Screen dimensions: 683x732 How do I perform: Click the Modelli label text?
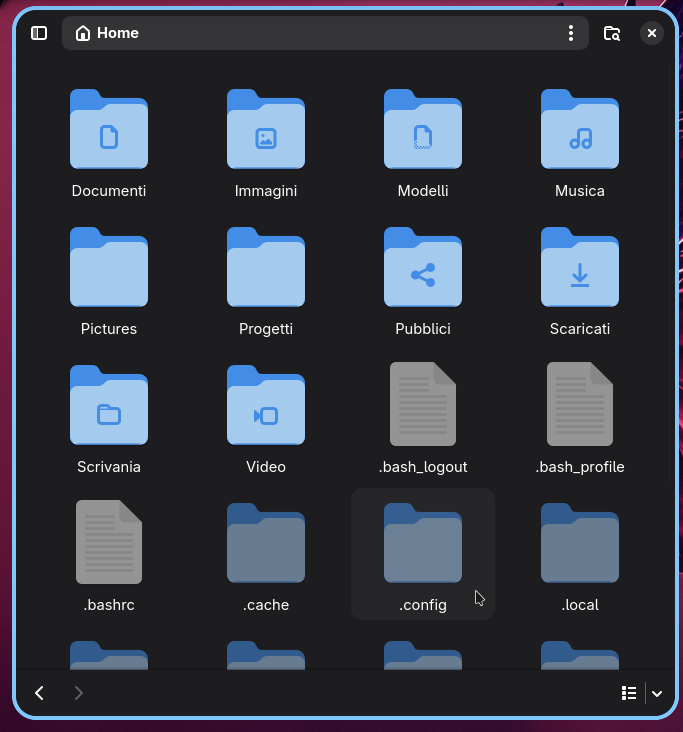422,191
